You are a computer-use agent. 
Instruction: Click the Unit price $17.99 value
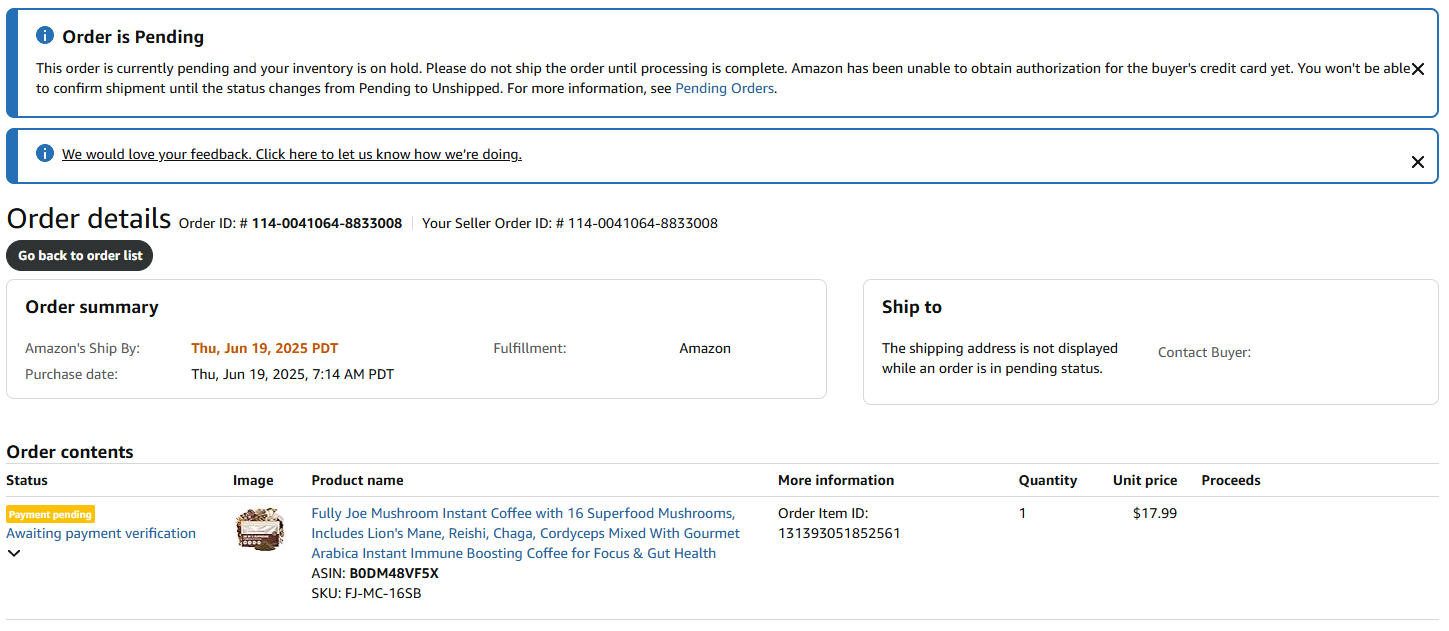click(x=1155, y=514)
